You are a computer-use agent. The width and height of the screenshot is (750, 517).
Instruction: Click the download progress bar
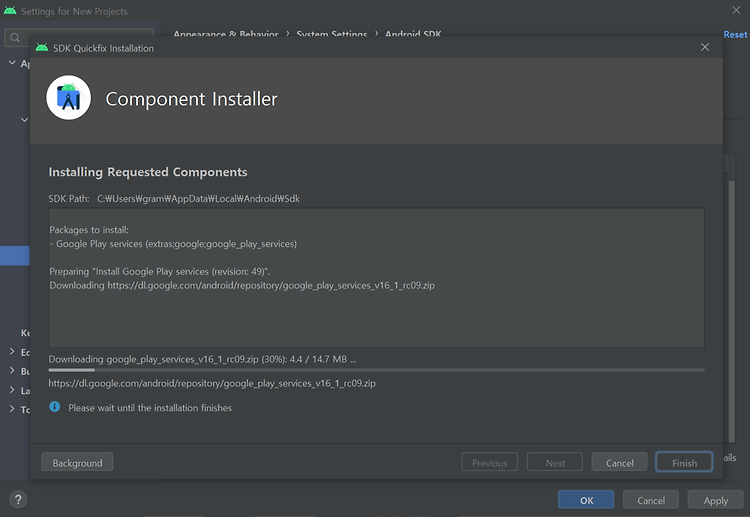376,370
